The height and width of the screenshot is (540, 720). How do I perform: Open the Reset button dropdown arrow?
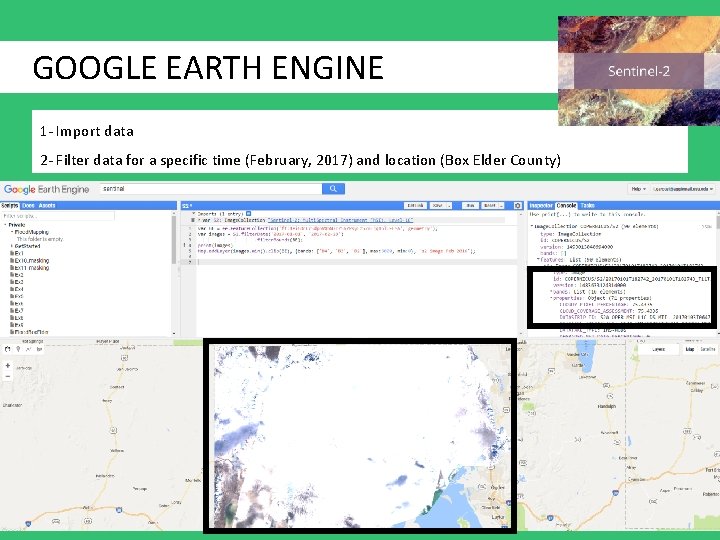(502, 206)
